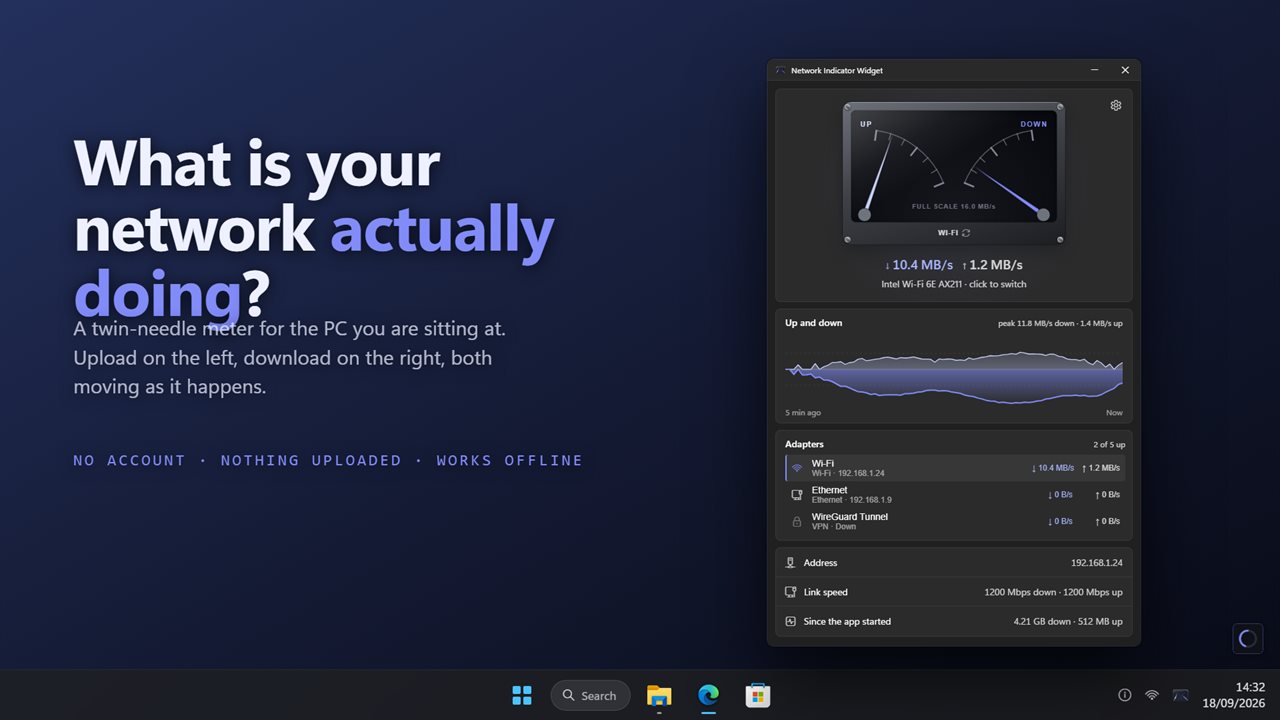Click the Network Indicator Widget title bar icon
The height and width of the screenshot is (720, 1280).
point(781,71)
